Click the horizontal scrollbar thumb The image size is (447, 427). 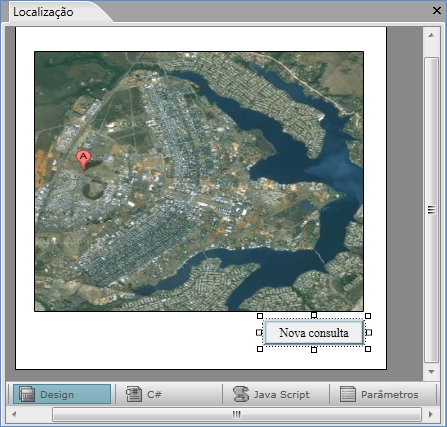point(237,414)
